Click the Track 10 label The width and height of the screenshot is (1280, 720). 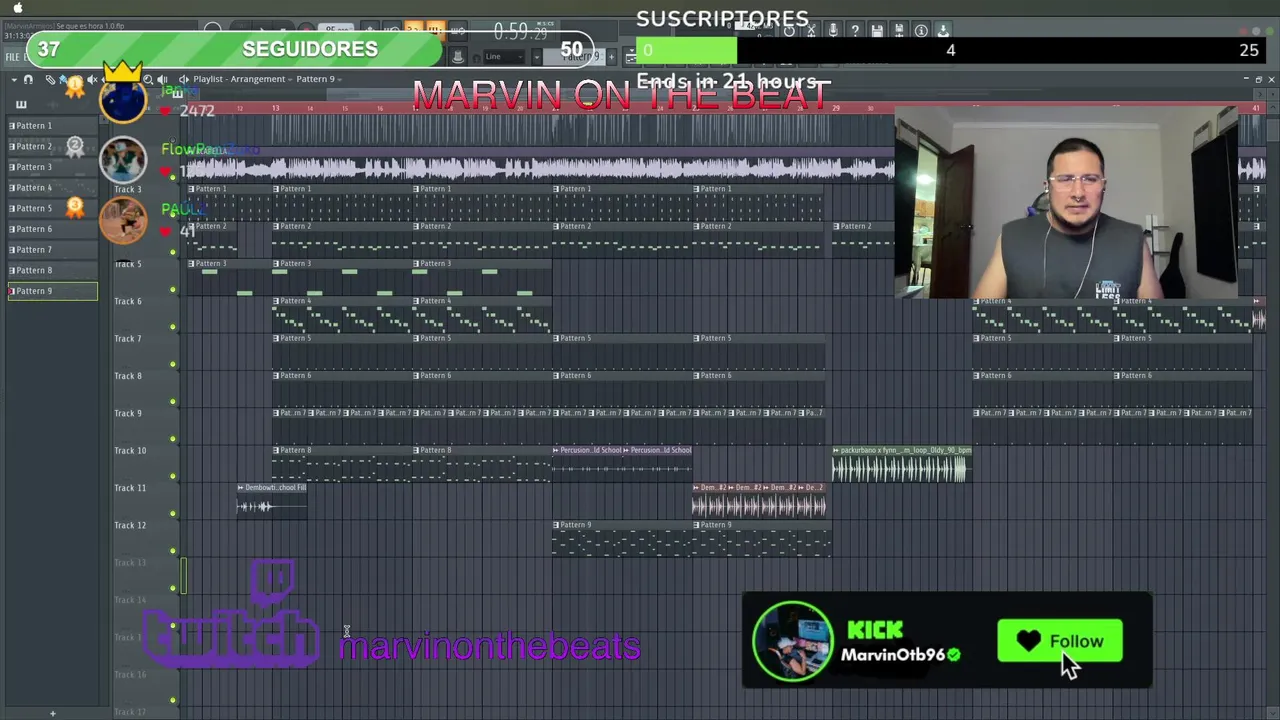[130, 451]
